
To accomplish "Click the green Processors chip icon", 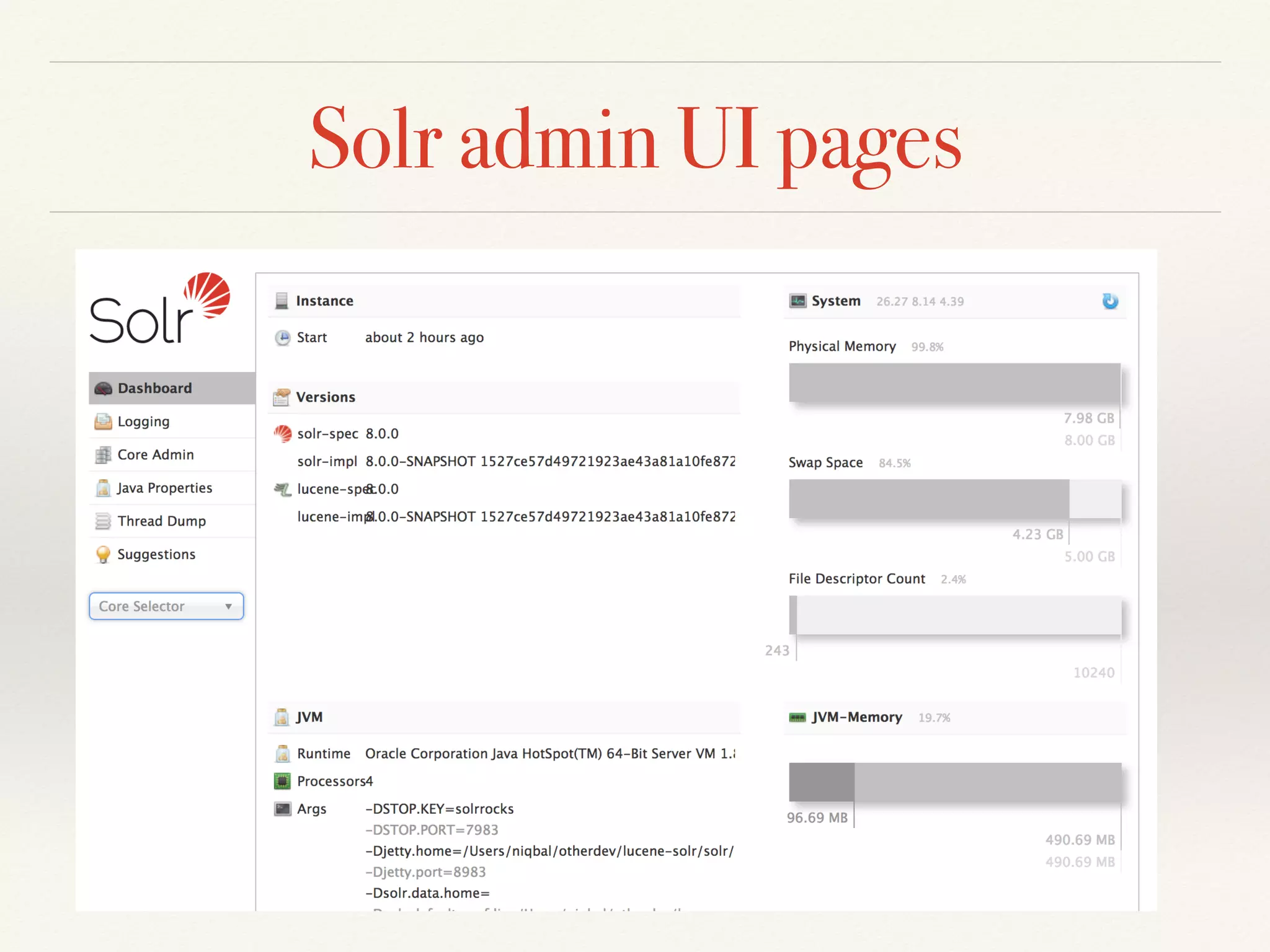I will click(x=282, y=782).
